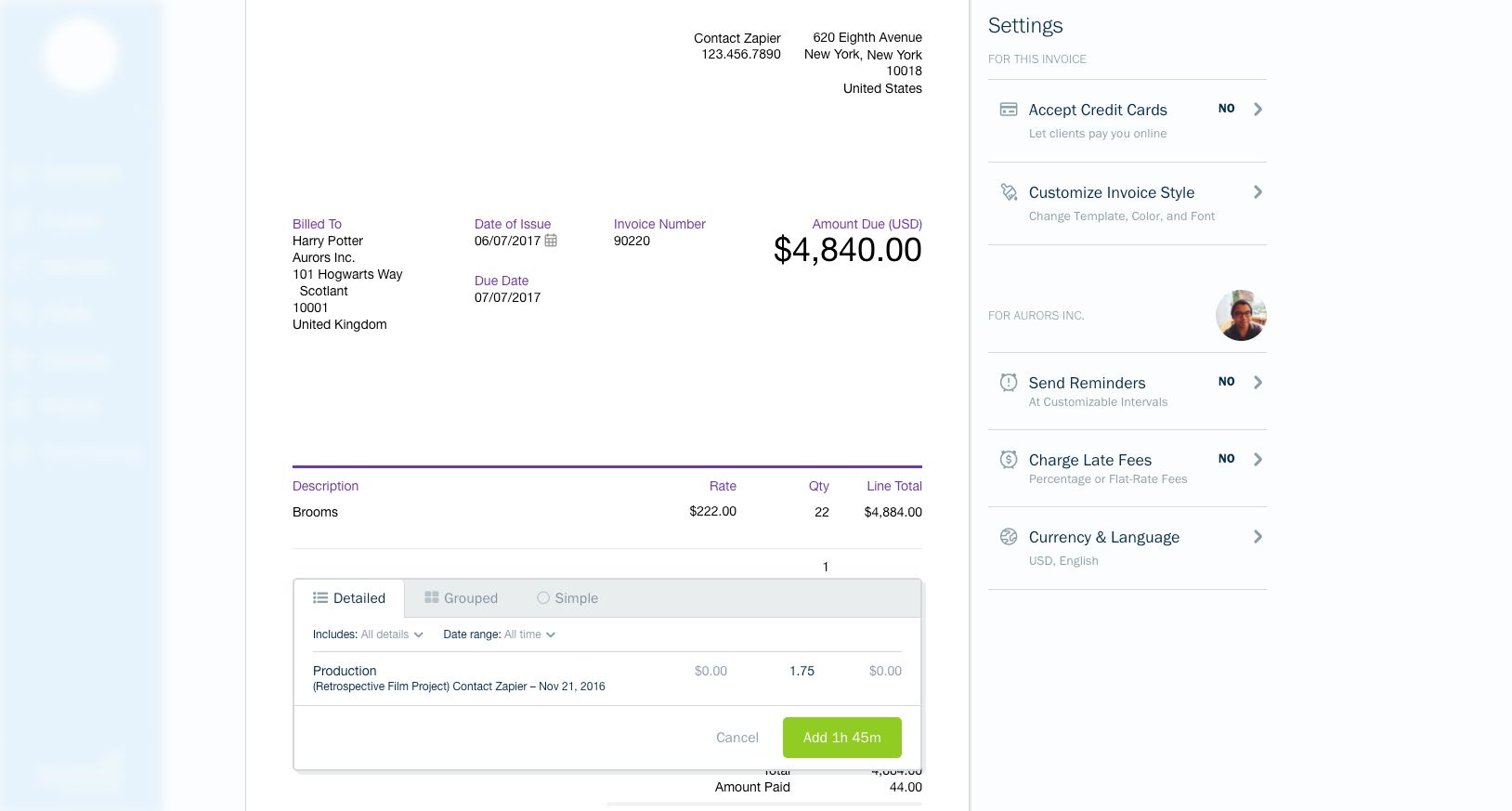Click the credit card icon in Settings
Image resolution: width=1512 pixels, height=811 pixels.
click(x=1008, y=110)
